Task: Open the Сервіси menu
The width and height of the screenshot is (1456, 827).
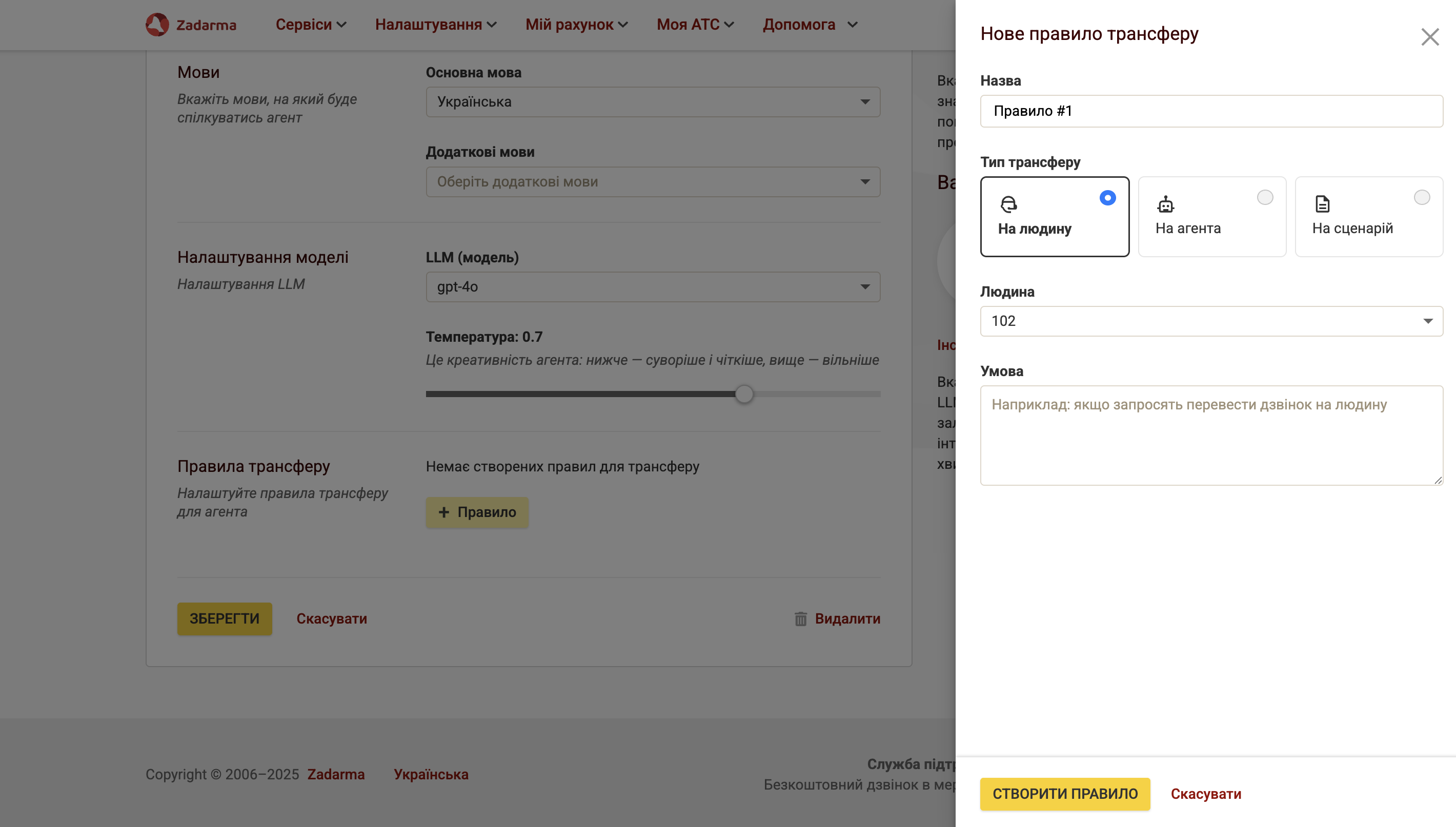Action: [310, 25]
